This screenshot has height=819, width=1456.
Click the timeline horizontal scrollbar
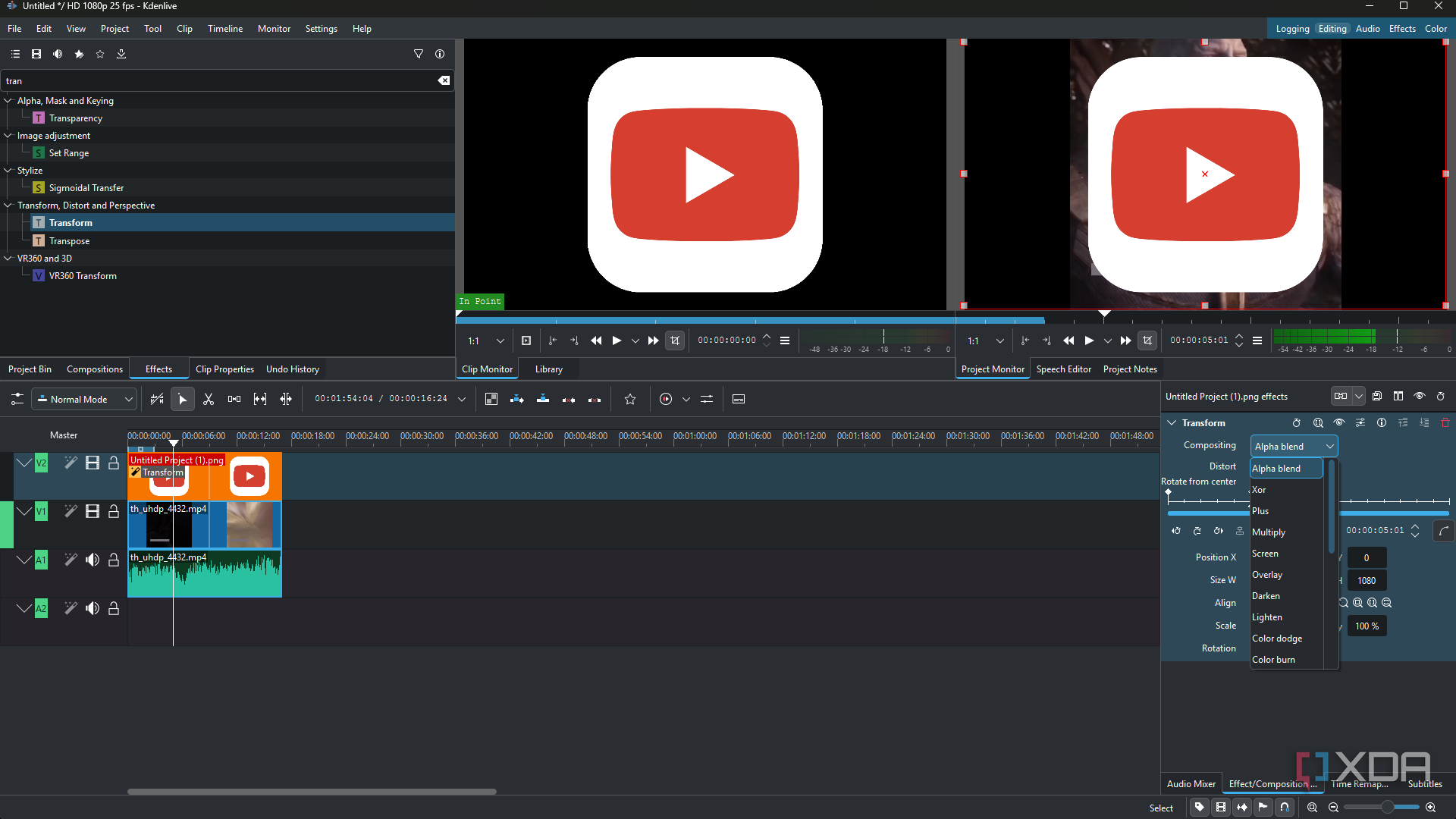click(x=312, y=791)
